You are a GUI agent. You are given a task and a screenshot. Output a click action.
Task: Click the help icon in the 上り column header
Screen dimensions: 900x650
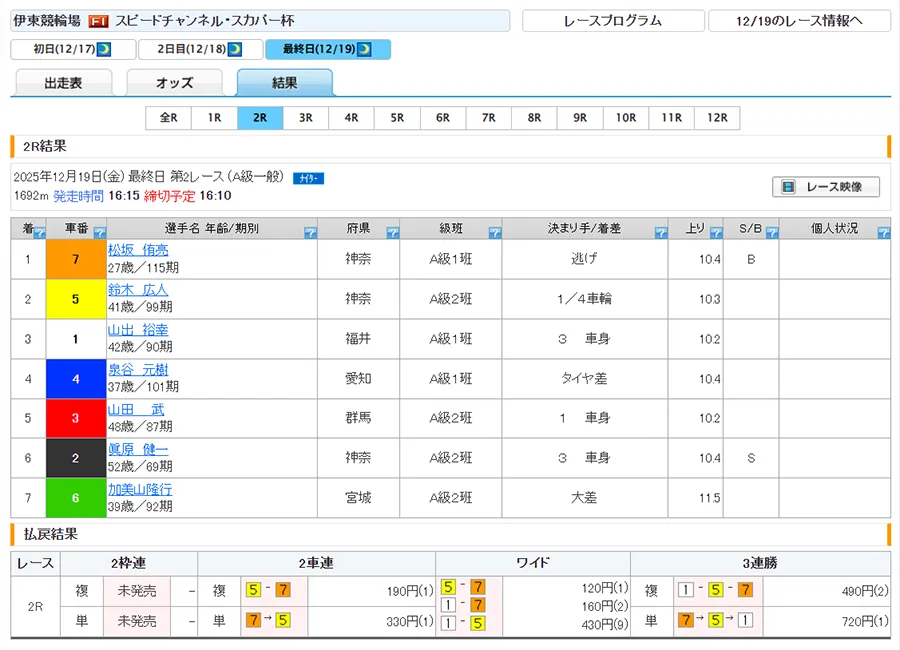coord(716,233)
